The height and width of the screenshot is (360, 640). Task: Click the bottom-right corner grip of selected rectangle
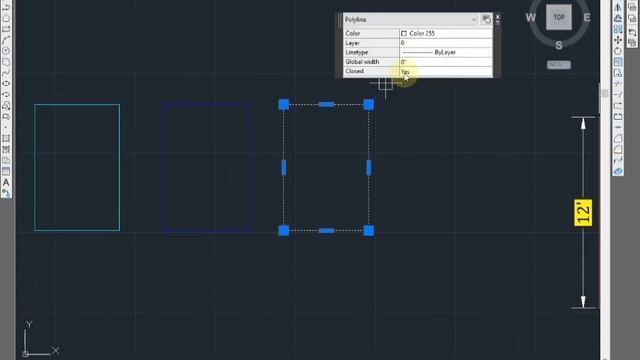[x=369, y=231]
